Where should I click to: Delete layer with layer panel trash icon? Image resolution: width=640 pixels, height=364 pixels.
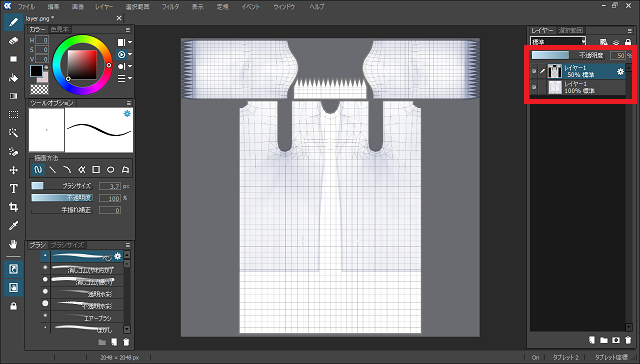pyautogui.click(x=628, y=340)
